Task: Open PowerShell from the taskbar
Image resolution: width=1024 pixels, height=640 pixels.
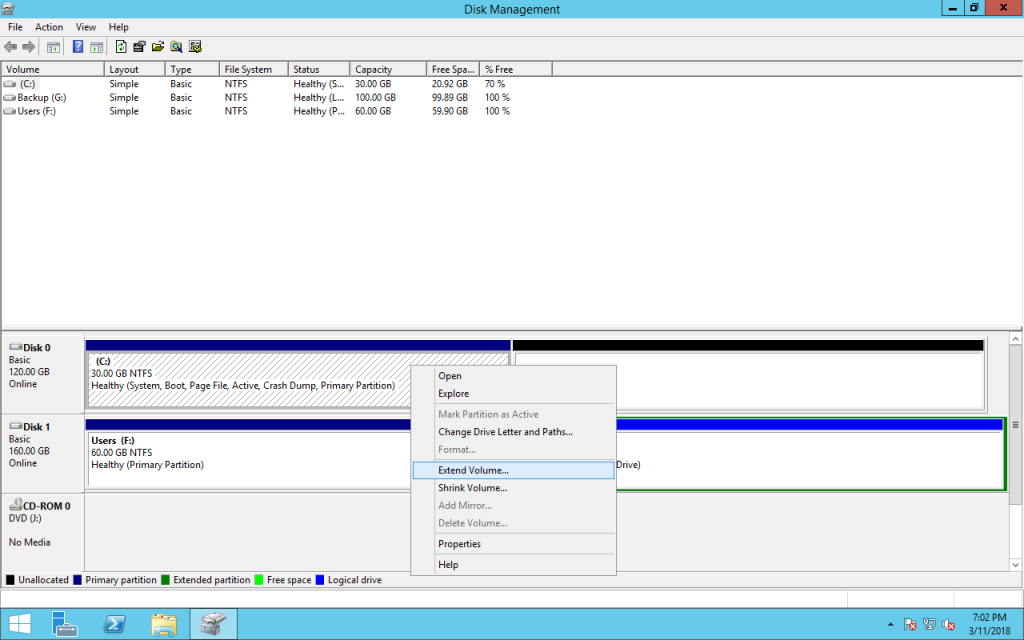Action: click(115, 624)
